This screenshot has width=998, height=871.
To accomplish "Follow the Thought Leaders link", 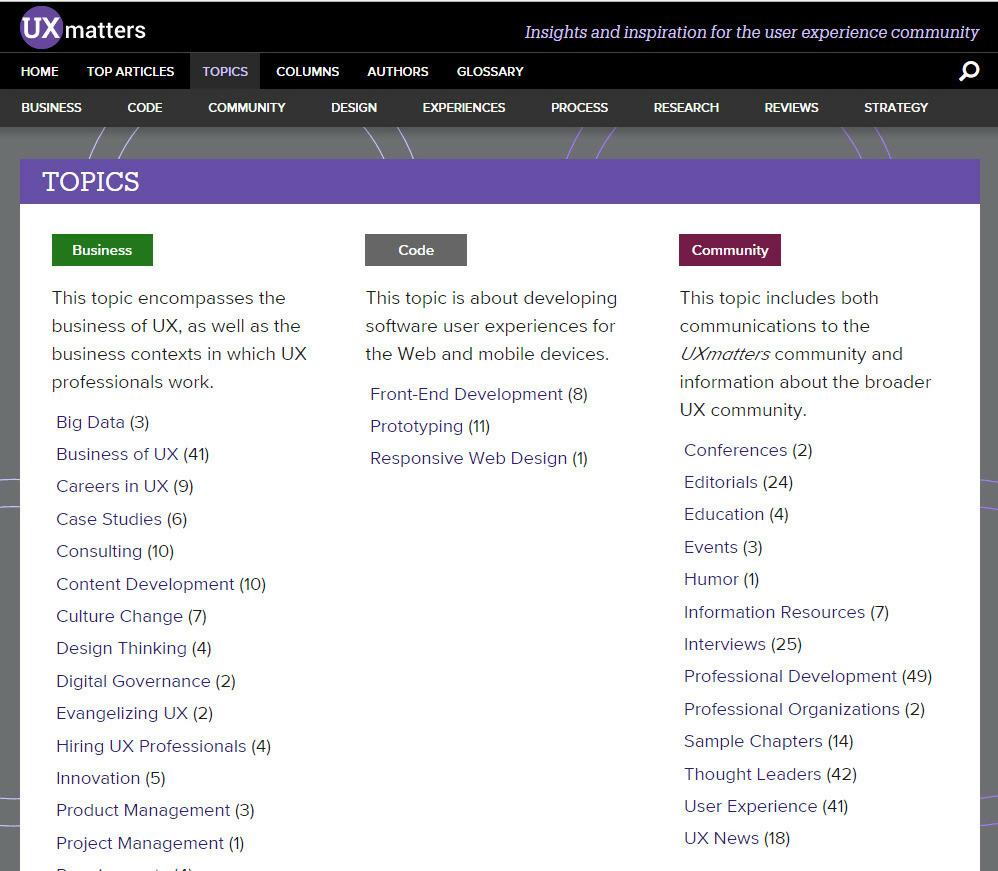I will 752,774.
